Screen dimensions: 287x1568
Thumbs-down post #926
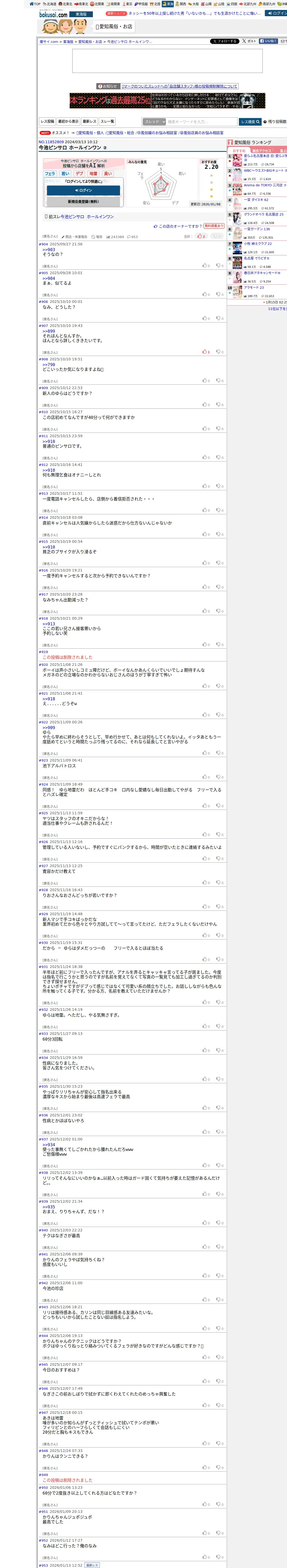tap(220, 858)
